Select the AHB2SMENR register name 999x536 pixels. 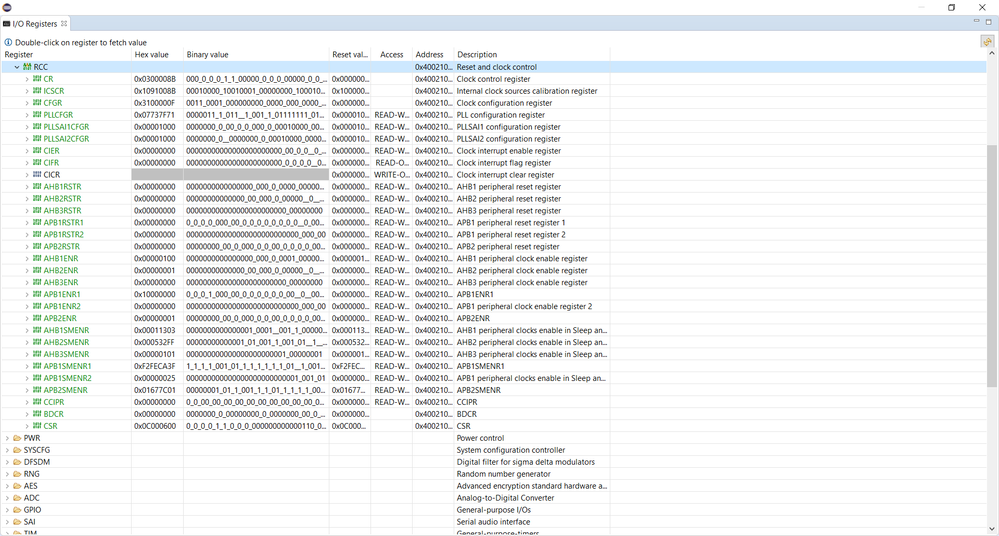[x=66, y=342]
